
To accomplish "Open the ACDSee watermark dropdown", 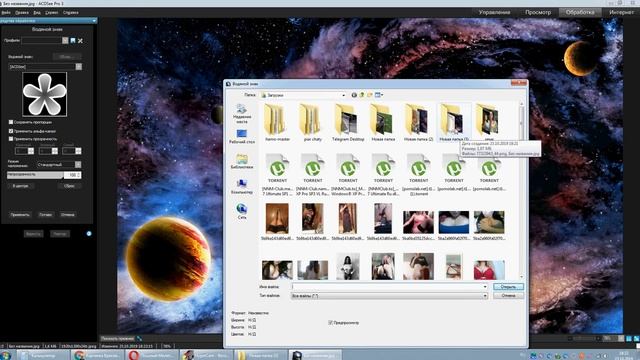I will pyautogui.click(x=79, y=67).
